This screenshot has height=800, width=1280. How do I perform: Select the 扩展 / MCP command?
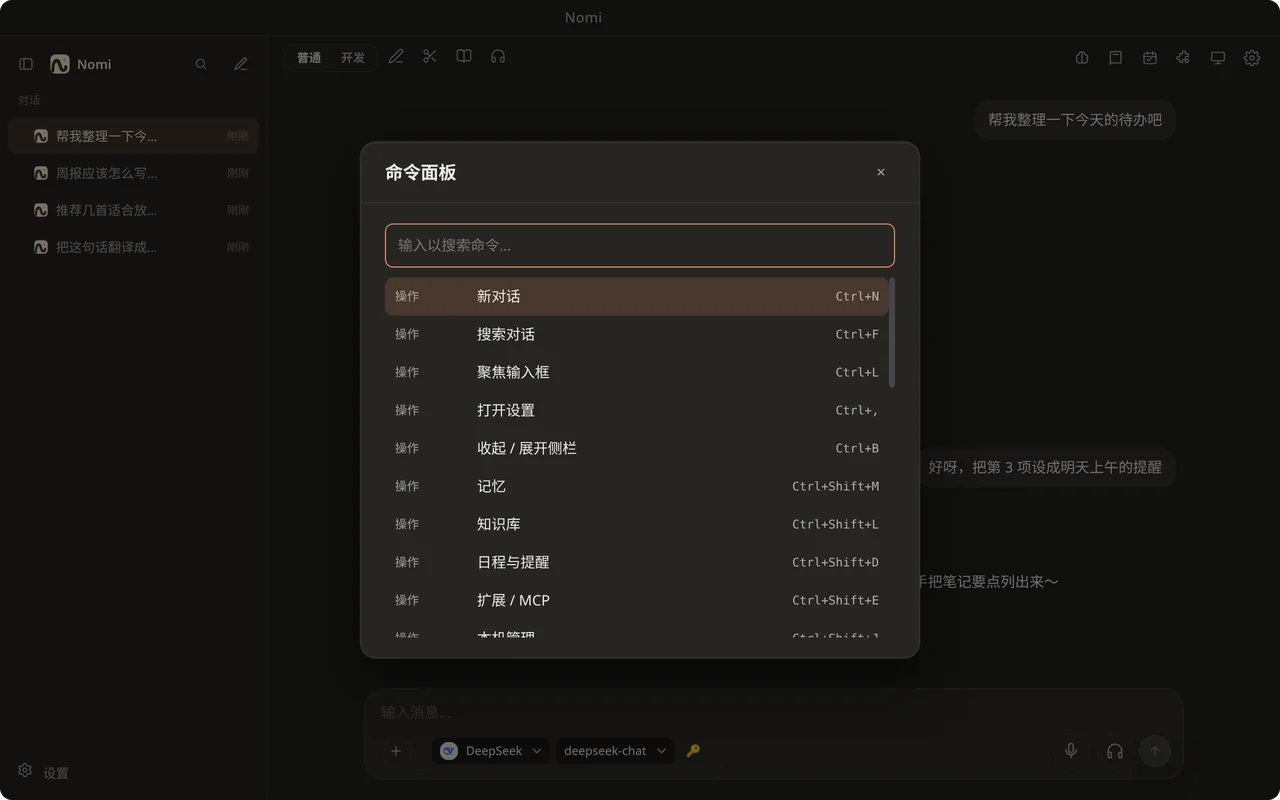click(637, 600)
